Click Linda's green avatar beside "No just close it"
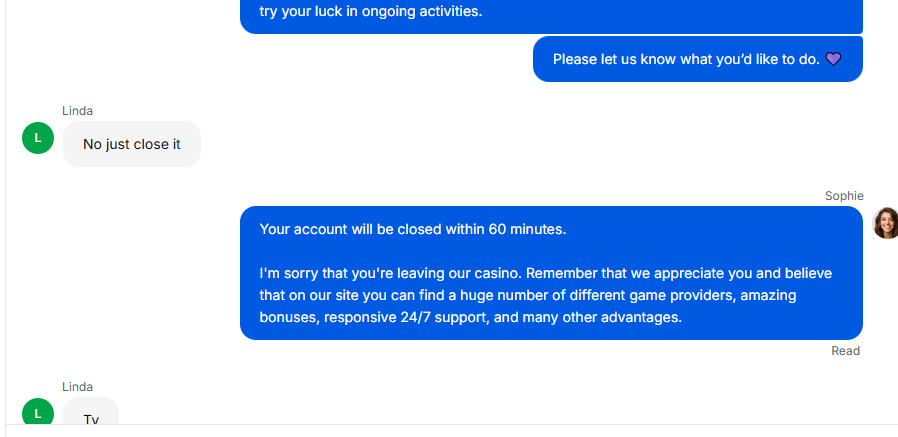898x437 pixels. click(38, 138)
